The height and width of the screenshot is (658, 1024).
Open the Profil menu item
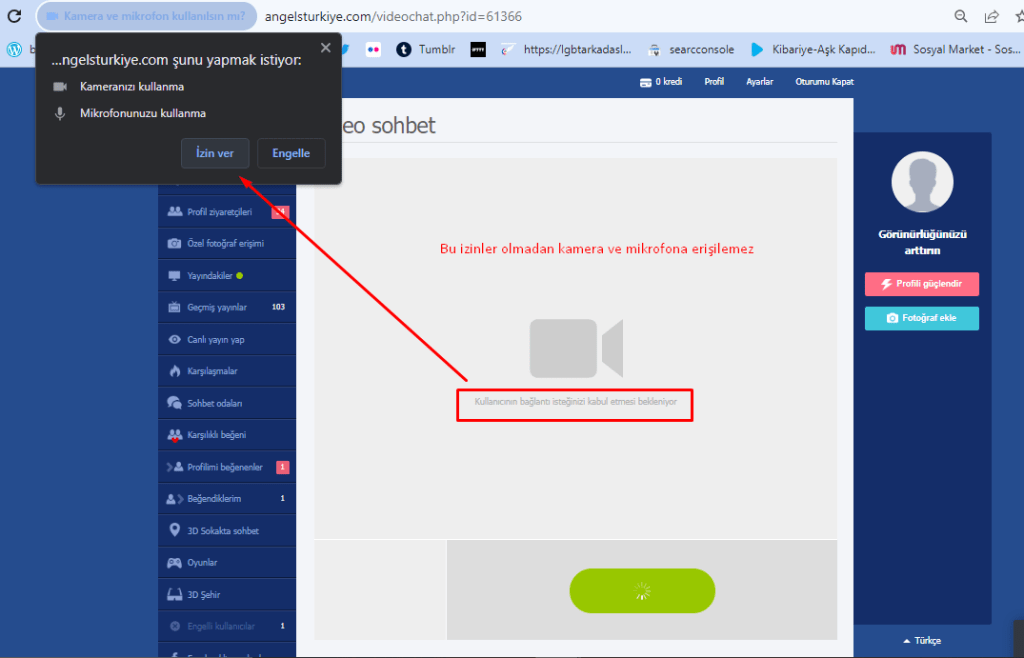tap(714, 82)
